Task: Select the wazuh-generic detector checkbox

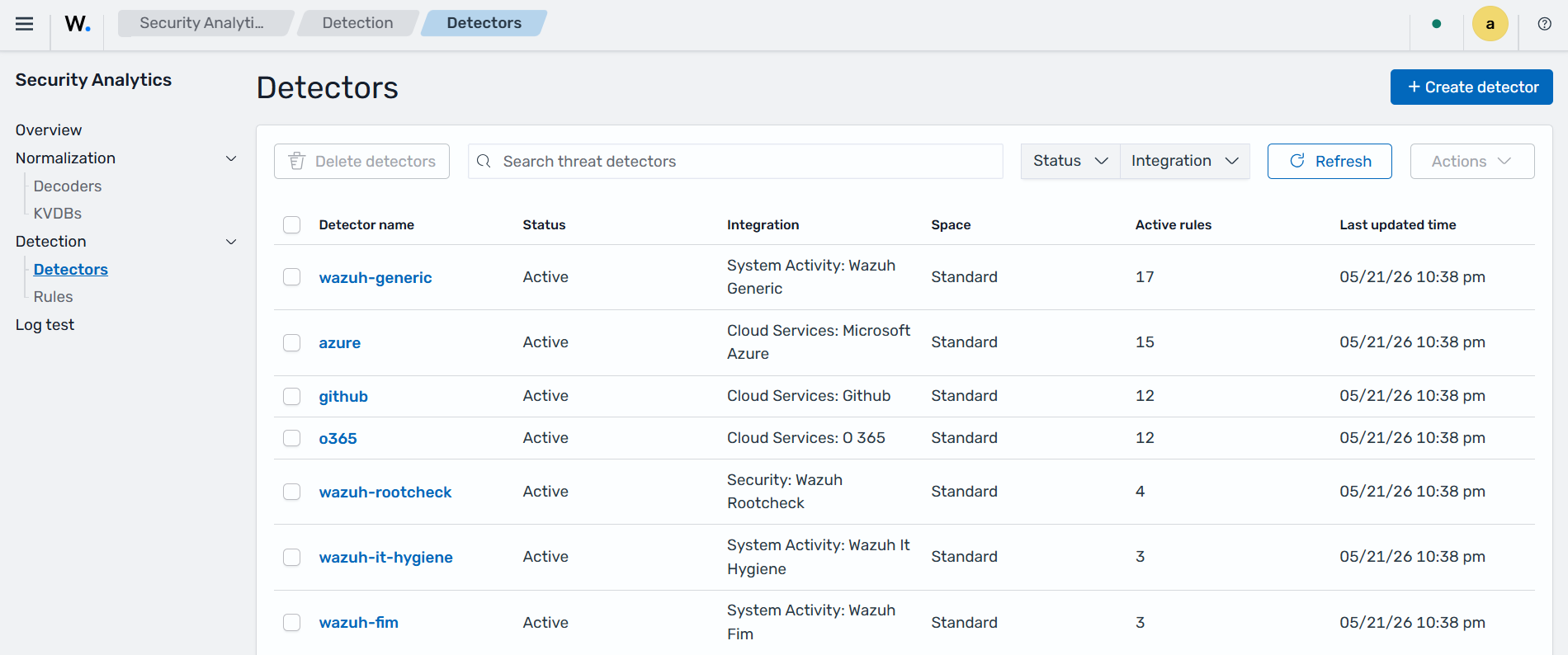Action: tap(292, 277)
